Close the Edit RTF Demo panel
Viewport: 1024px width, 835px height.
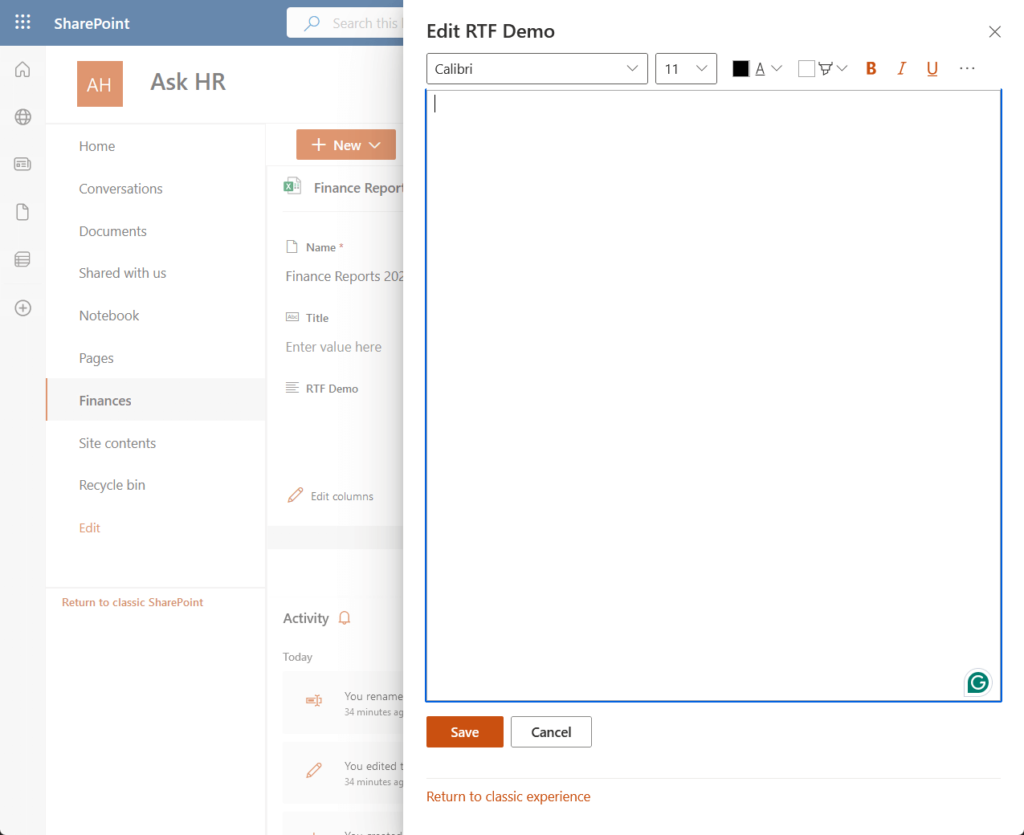click(995, 31)
